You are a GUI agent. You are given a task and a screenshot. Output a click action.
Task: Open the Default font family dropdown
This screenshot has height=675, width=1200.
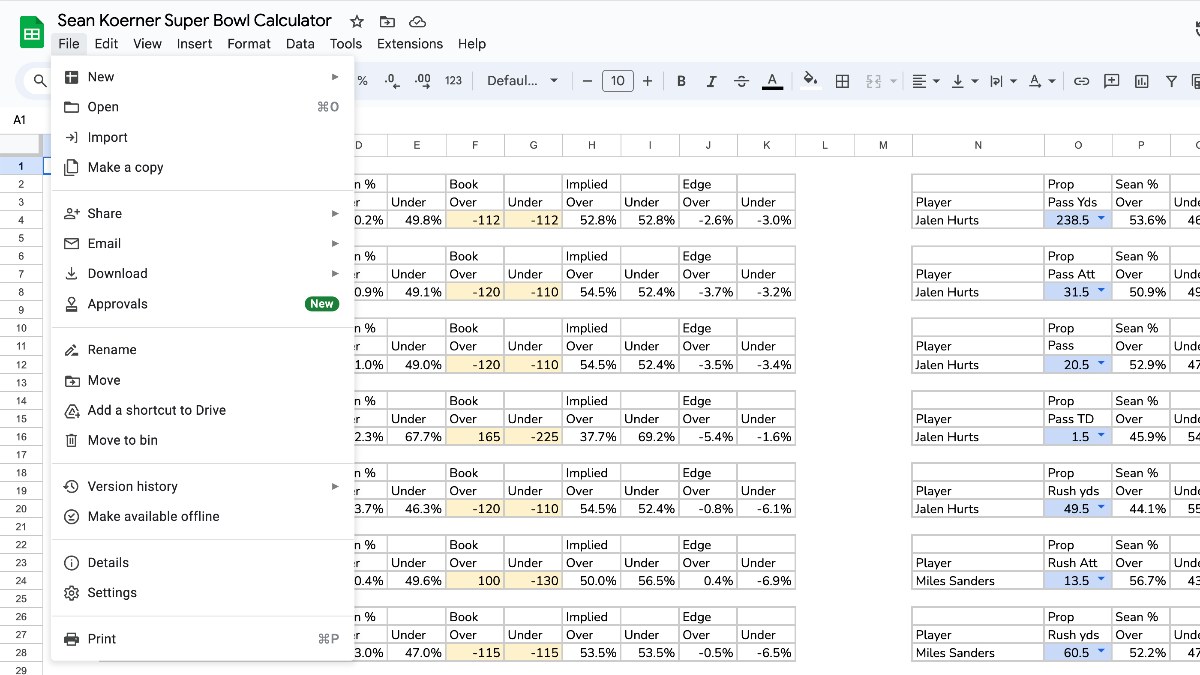pyautogui.click(x=522, y=81)
